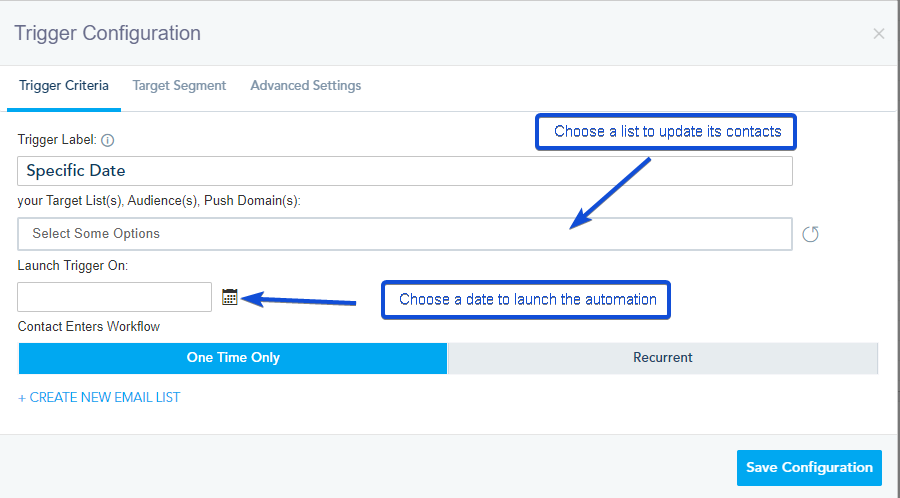Click the 'Choose a date to launch' callout
Viewport: 900px width, 498px height.
(x=526, y=299)
